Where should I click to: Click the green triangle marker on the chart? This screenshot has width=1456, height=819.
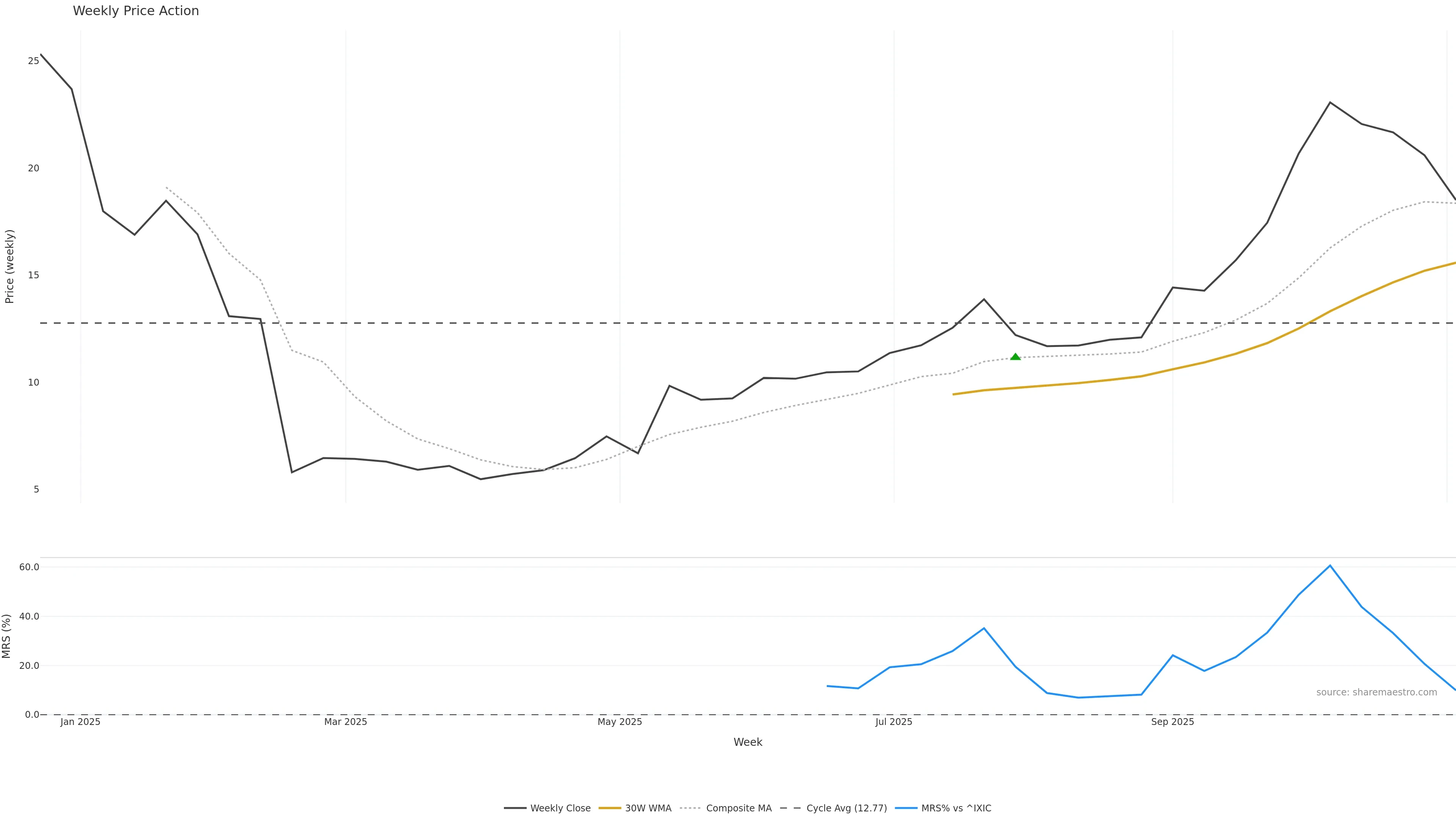(1015, 357)
